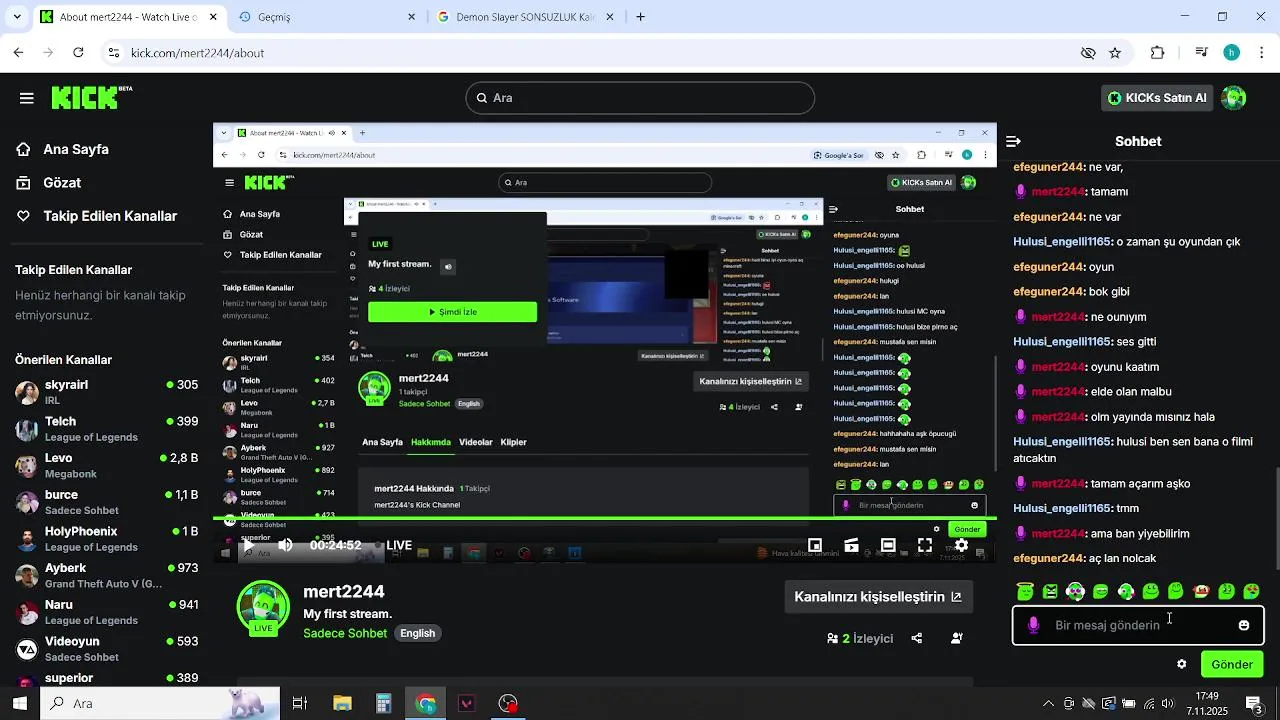This screenshot has width=1280, height=720.
Task: Open Chrome three-dot menu
Action: [1261, 53]
